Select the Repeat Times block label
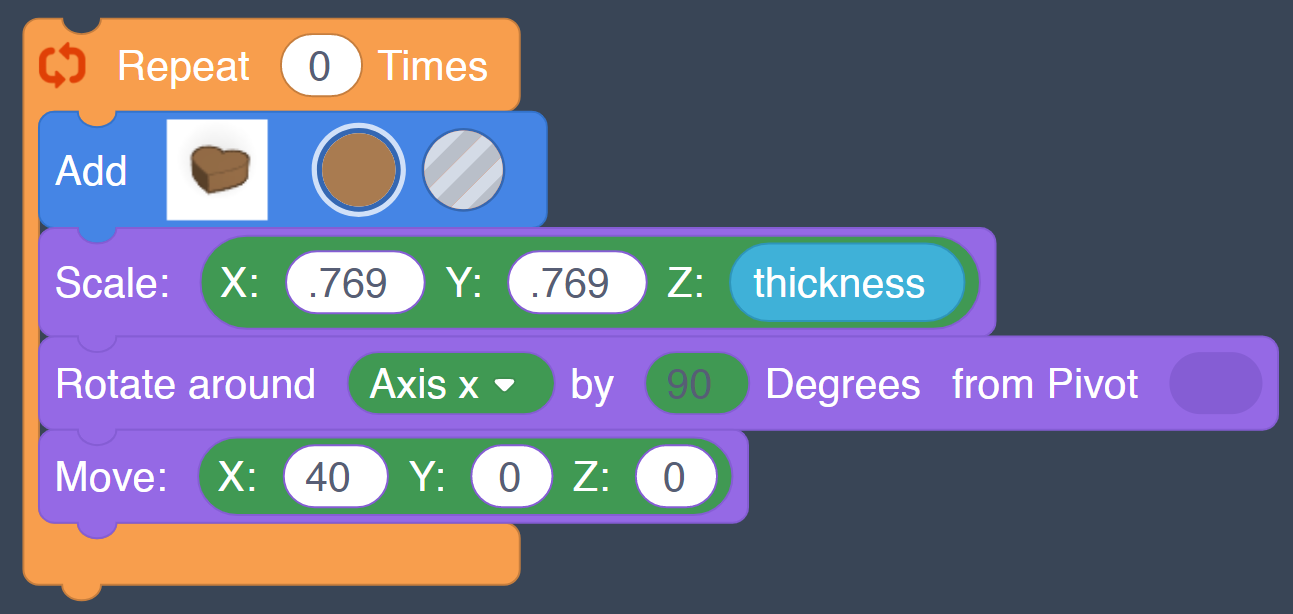1293x614 pixels. (x=183, y=67)
